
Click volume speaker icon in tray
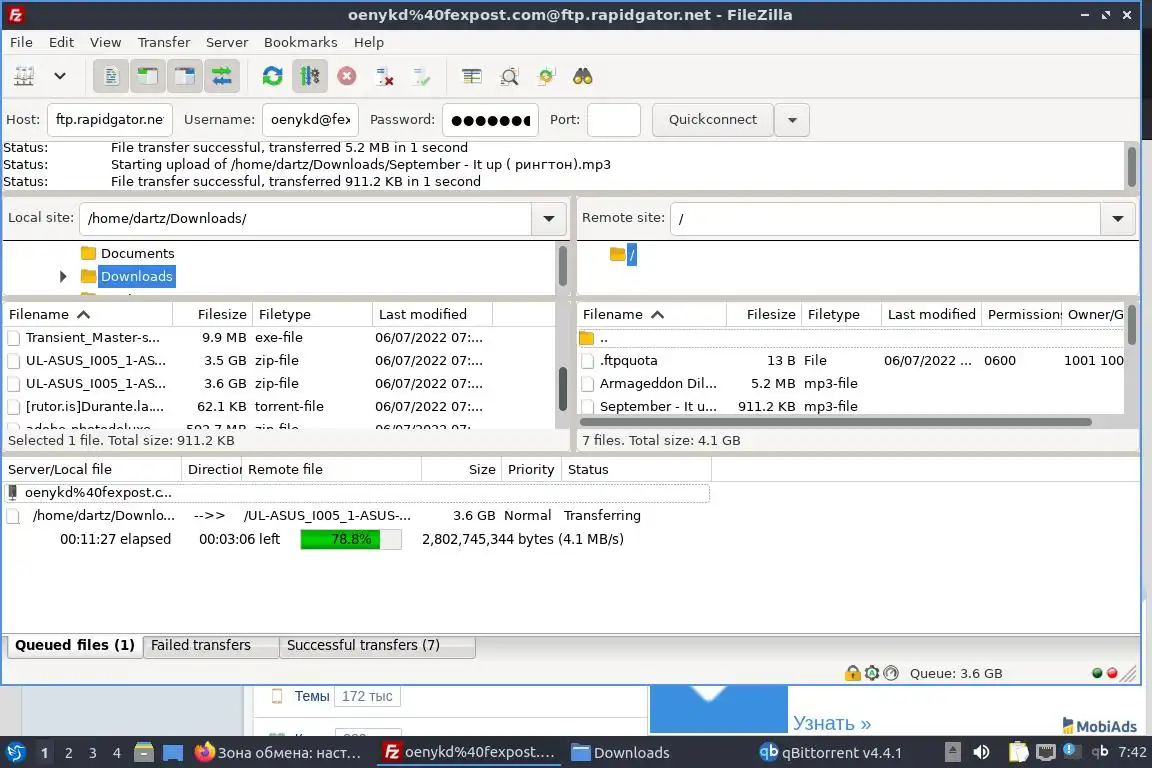tap(981, 752)
